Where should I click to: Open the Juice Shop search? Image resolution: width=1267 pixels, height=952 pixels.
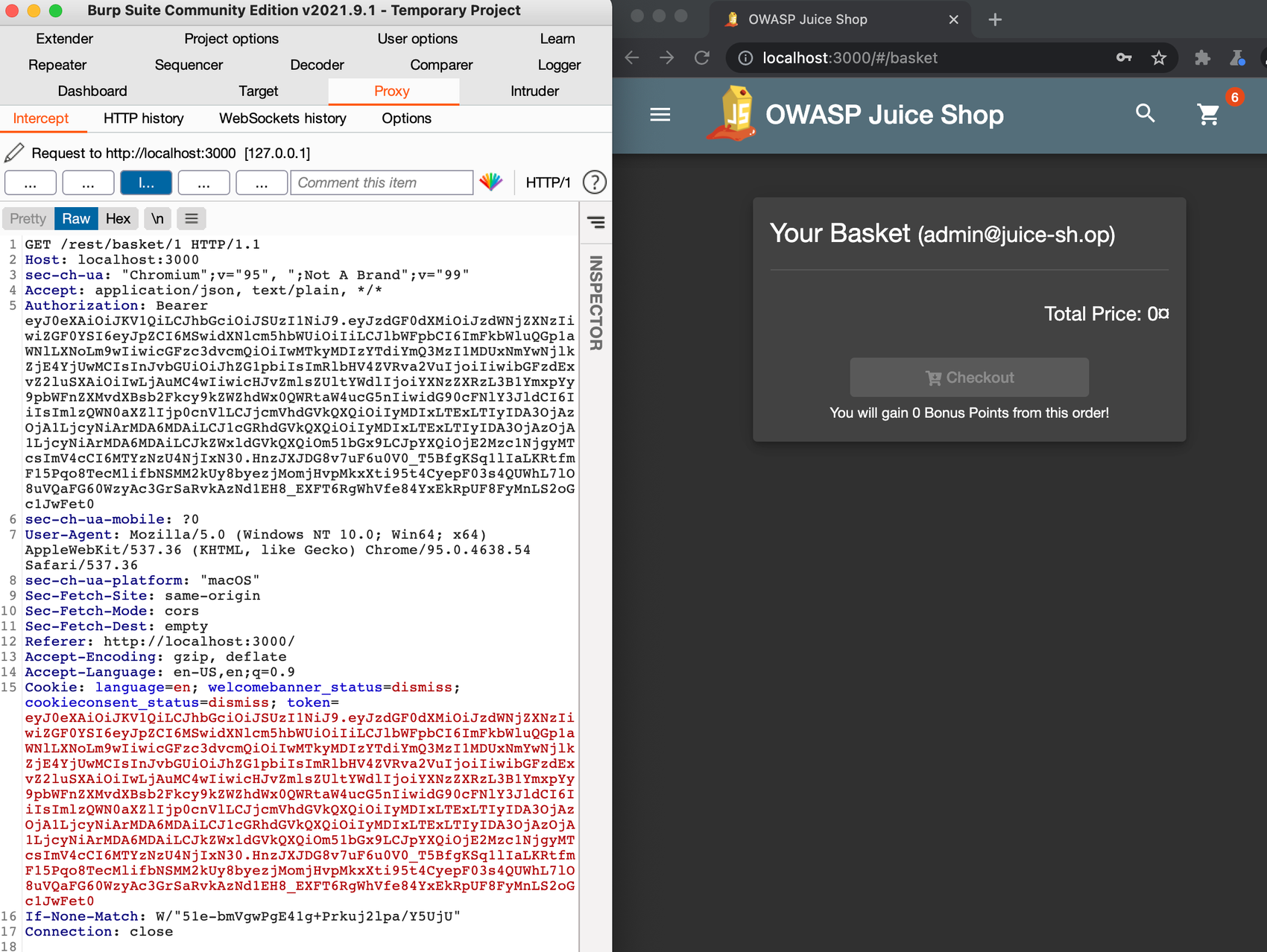point(1146,114)
